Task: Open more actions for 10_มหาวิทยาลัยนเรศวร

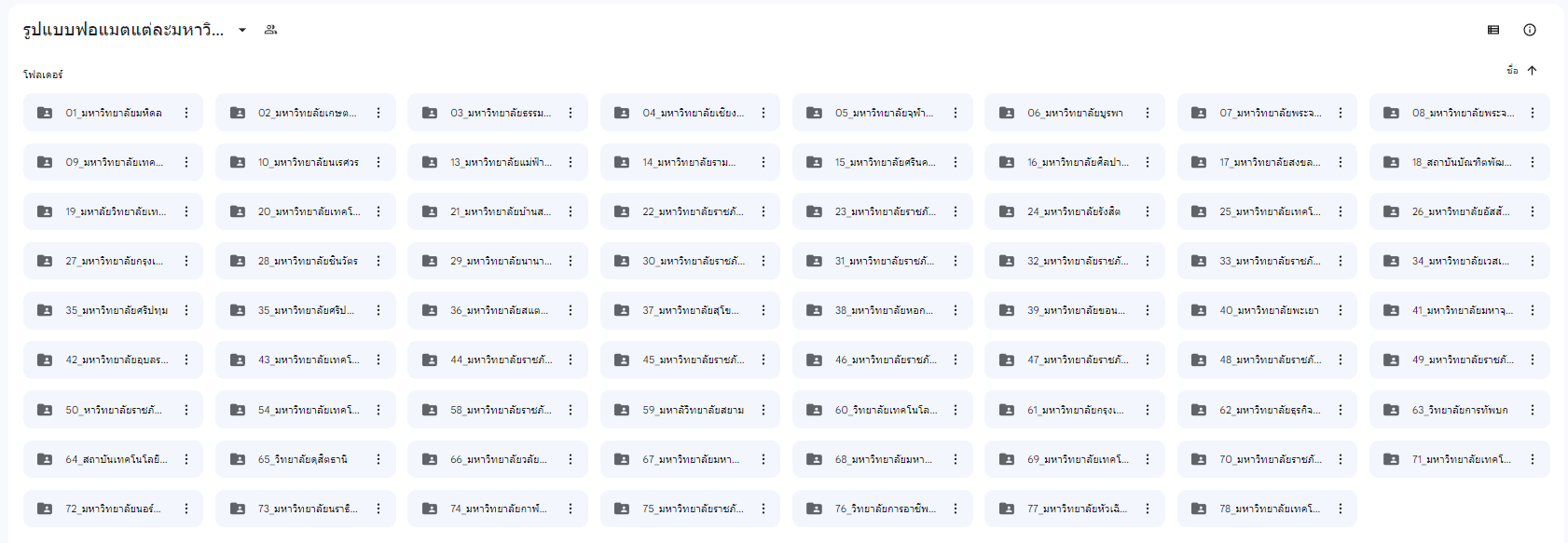Action: tap(378, 162)
